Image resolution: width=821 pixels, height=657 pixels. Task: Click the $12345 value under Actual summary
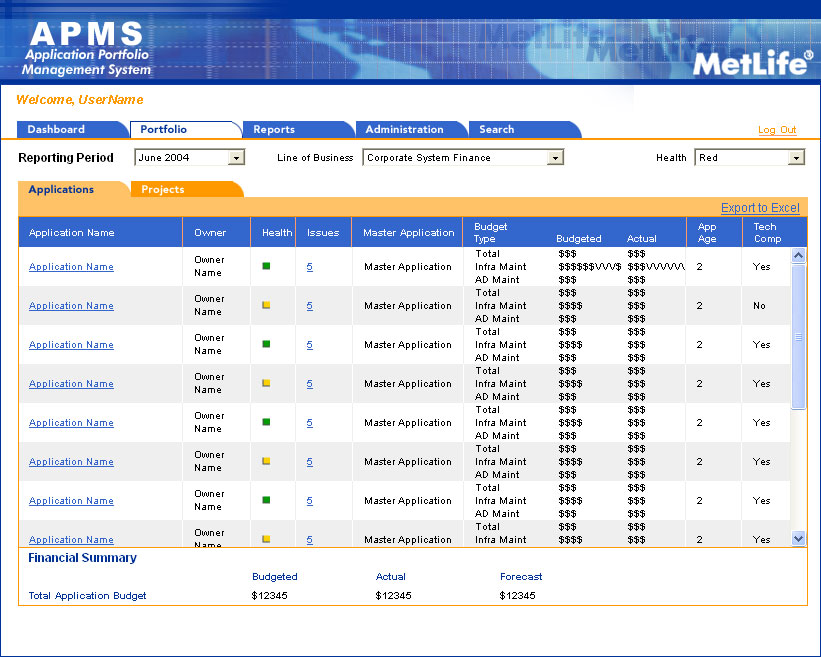pyautogui.click(x=393, y=596)
